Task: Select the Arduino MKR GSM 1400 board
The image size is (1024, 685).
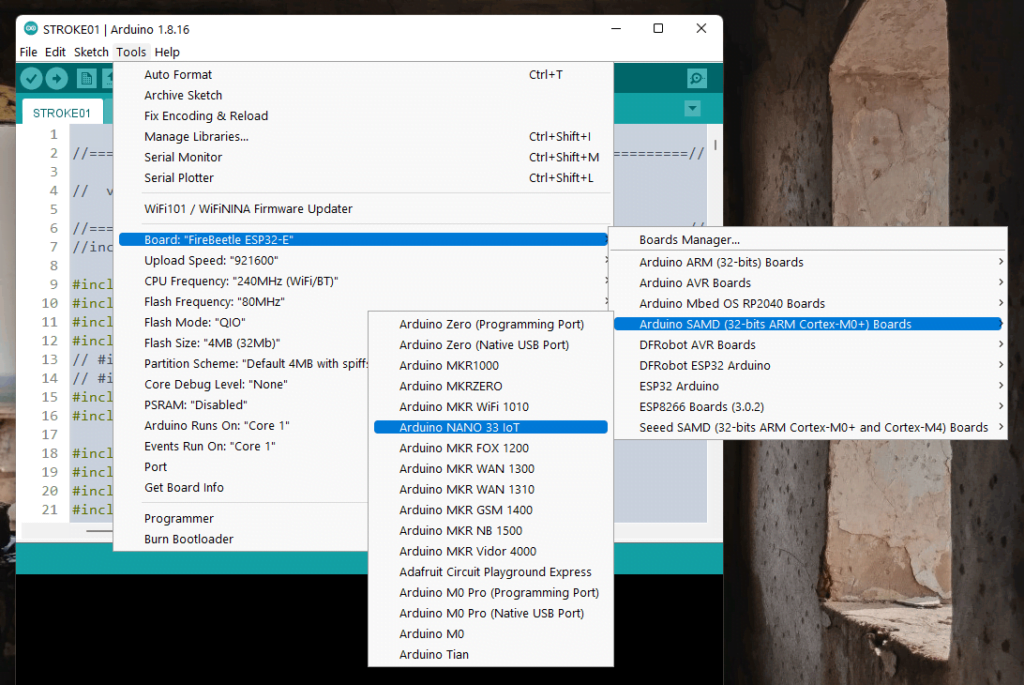Action: (x=490, y=511)
